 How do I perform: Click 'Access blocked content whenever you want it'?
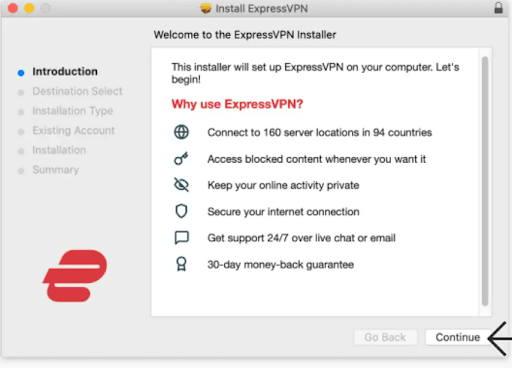pos(317,159)
